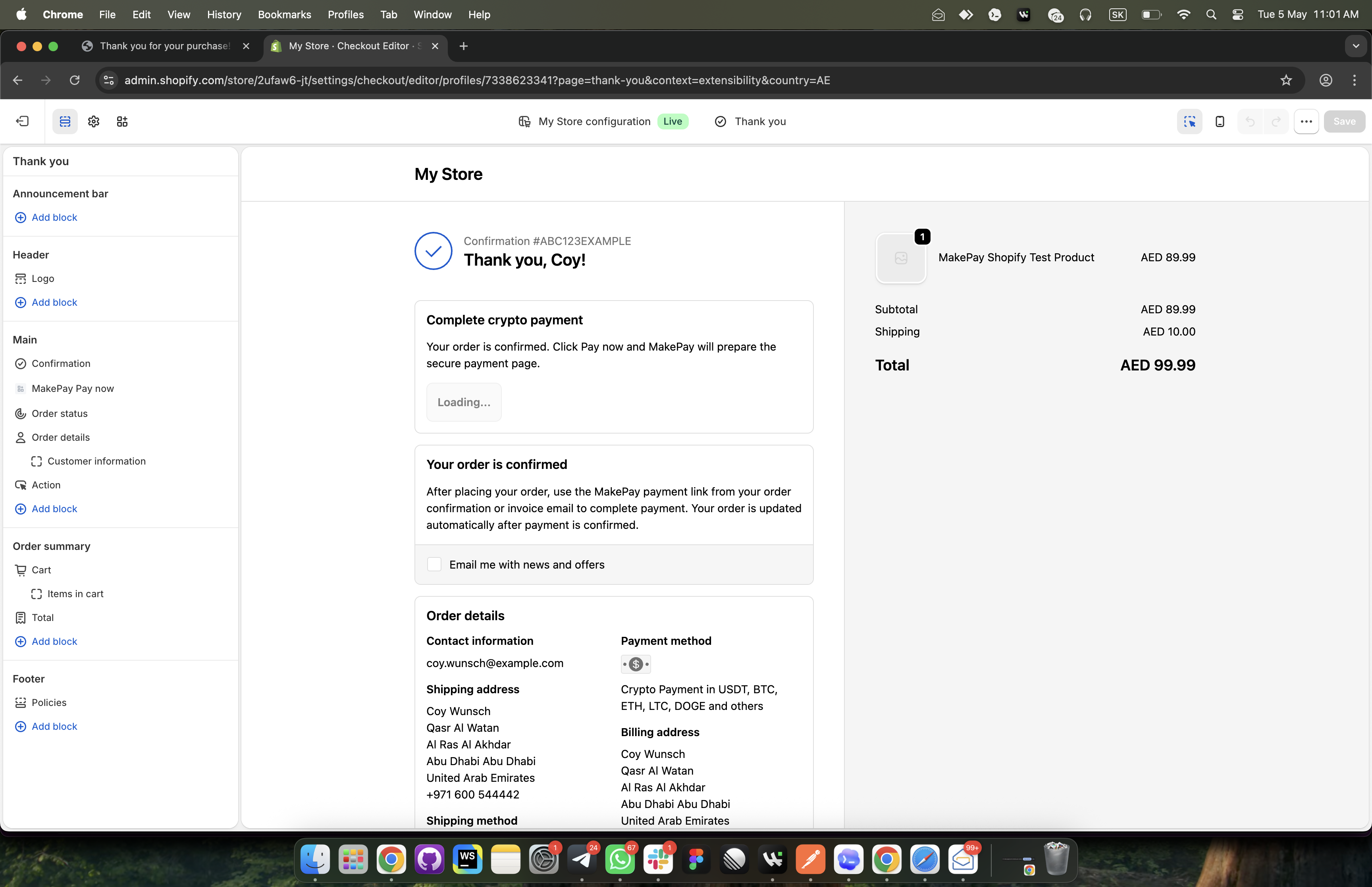
Task: Bookmark this page with the star
Action: pyautogui.click(x=1286, y=80)
